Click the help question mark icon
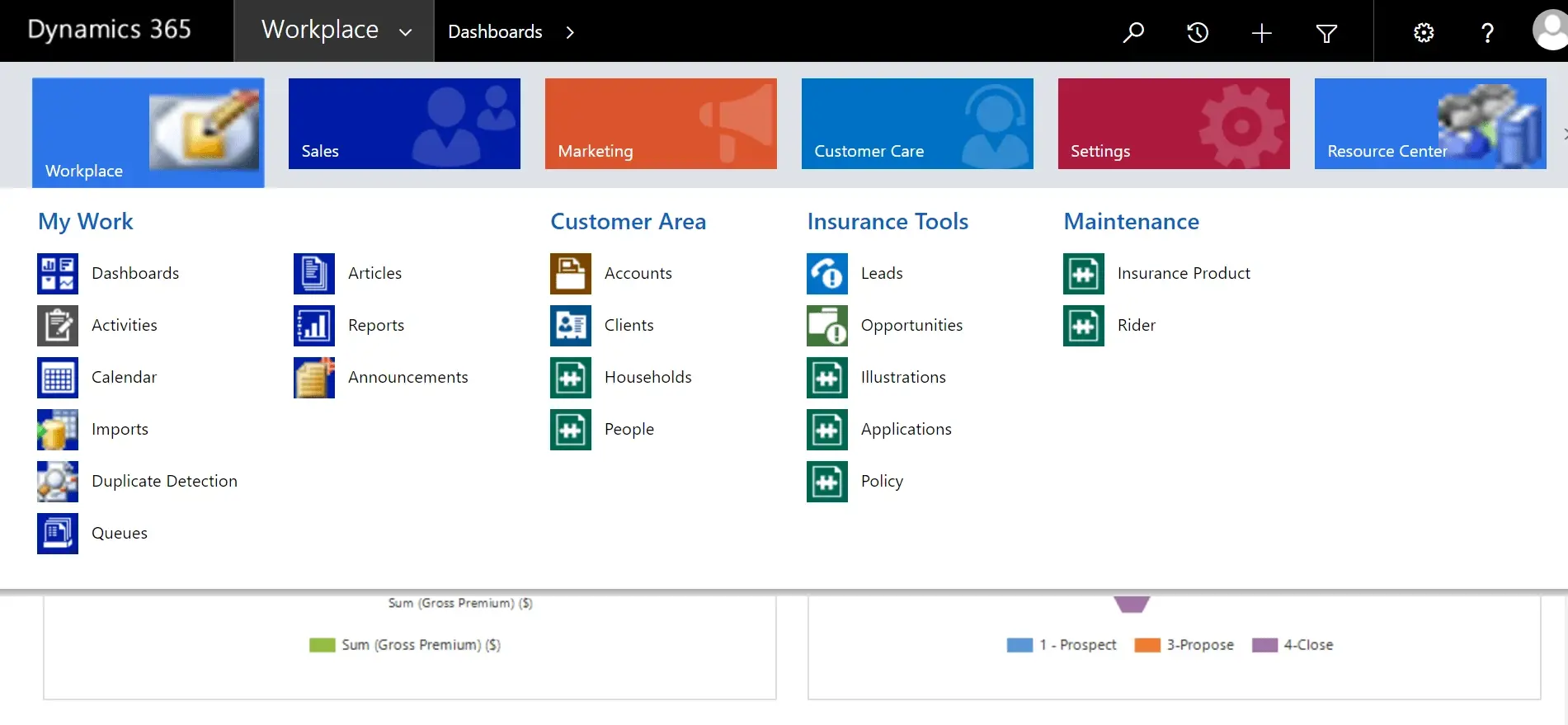This screenshot has width=1568, height=725. point(1487,32)
